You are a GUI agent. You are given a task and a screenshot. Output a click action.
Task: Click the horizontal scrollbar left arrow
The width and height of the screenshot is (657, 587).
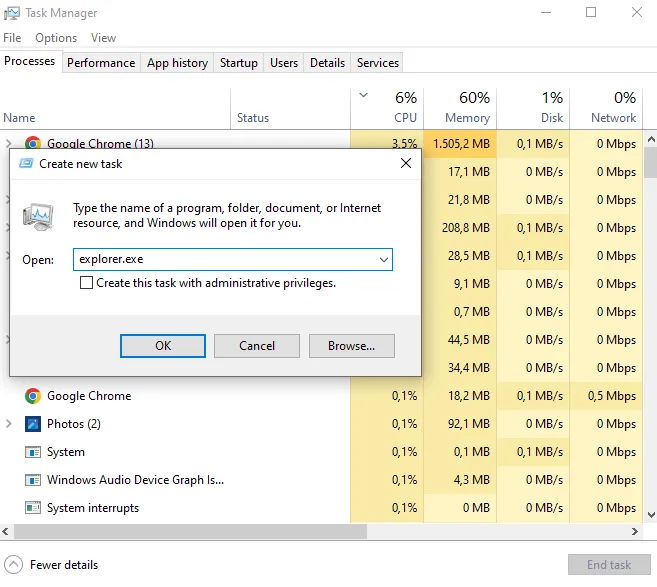(x=5, y=532)
